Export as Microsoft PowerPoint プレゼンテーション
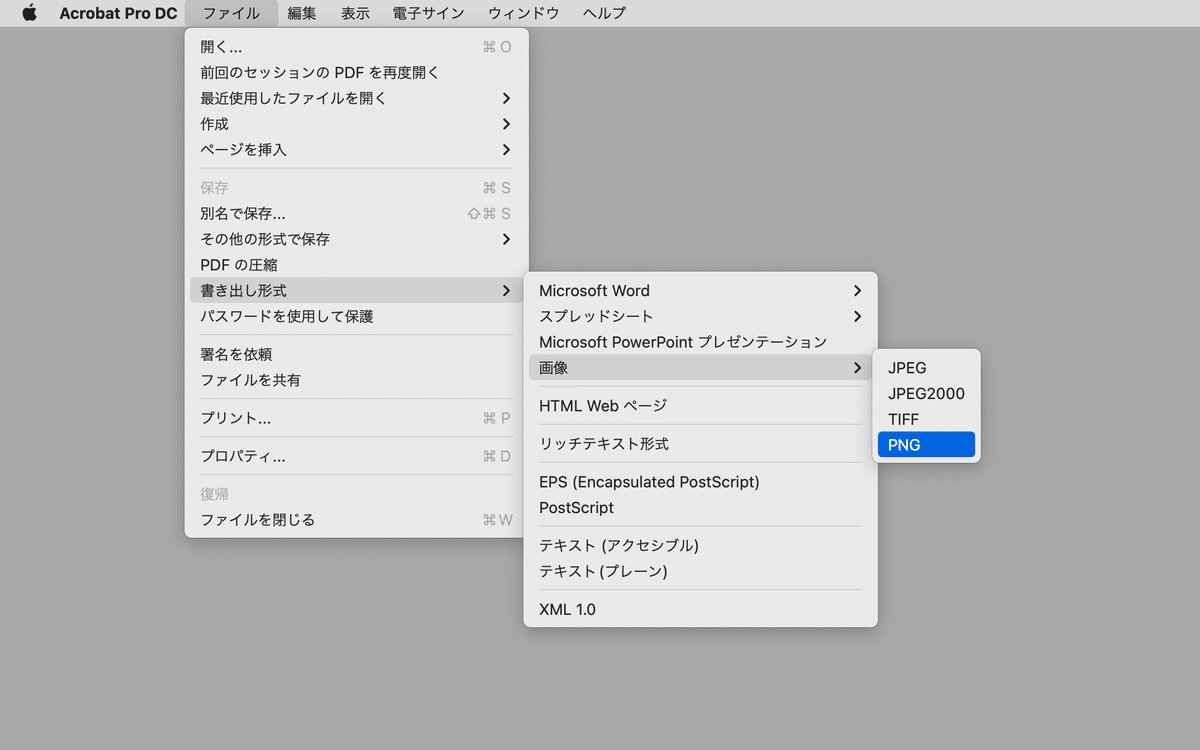Screen dimensions: 1200x750 click(x=700, y=342)
